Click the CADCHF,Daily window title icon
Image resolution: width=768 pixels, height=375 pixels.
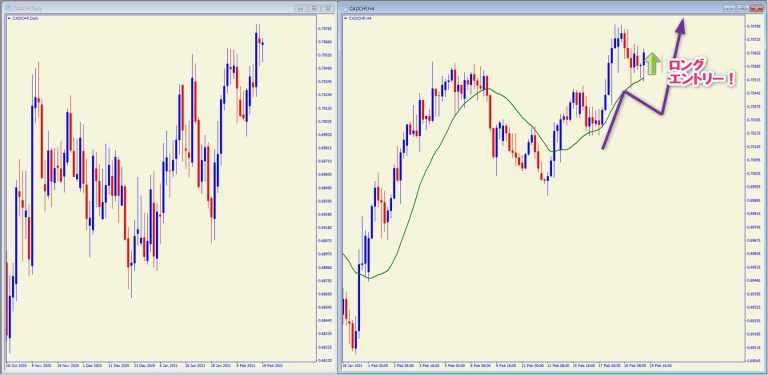pos(7,8)
